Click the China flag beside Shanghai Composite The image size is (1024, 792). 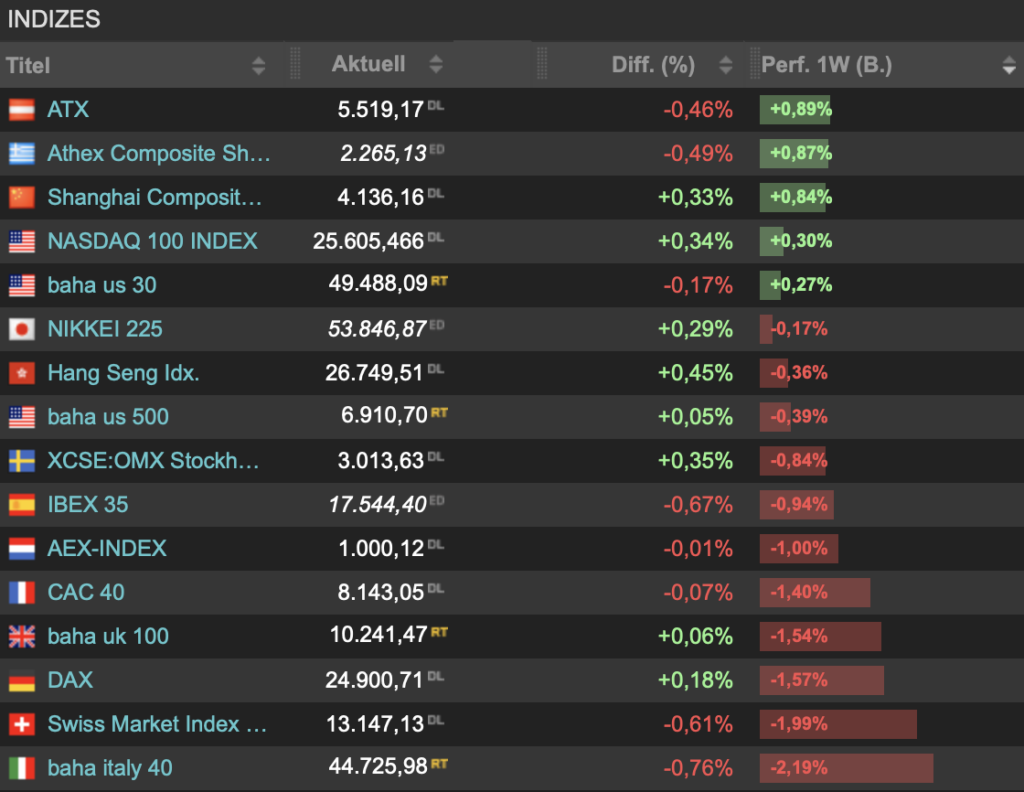[21, 198]
